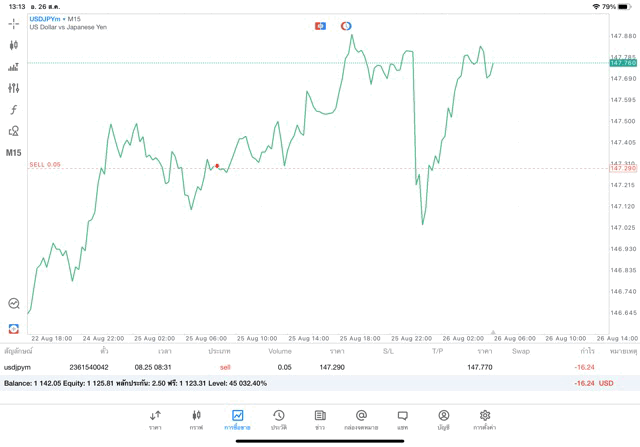
Task: Open the indicators f icon
Action: click(14, 110)
